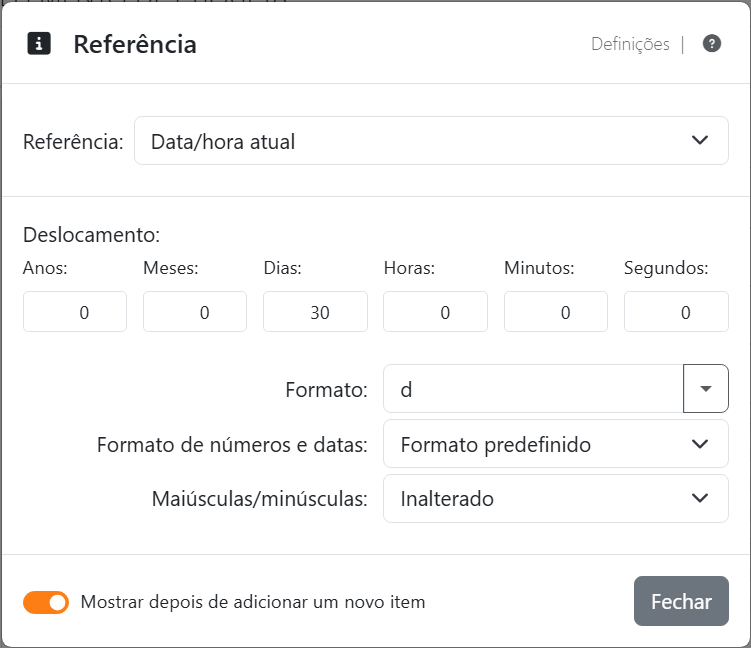Click the Deslocamento label text
Image resolution: width=751 pixels, height=648 pixels.
[x=91, y=235]
